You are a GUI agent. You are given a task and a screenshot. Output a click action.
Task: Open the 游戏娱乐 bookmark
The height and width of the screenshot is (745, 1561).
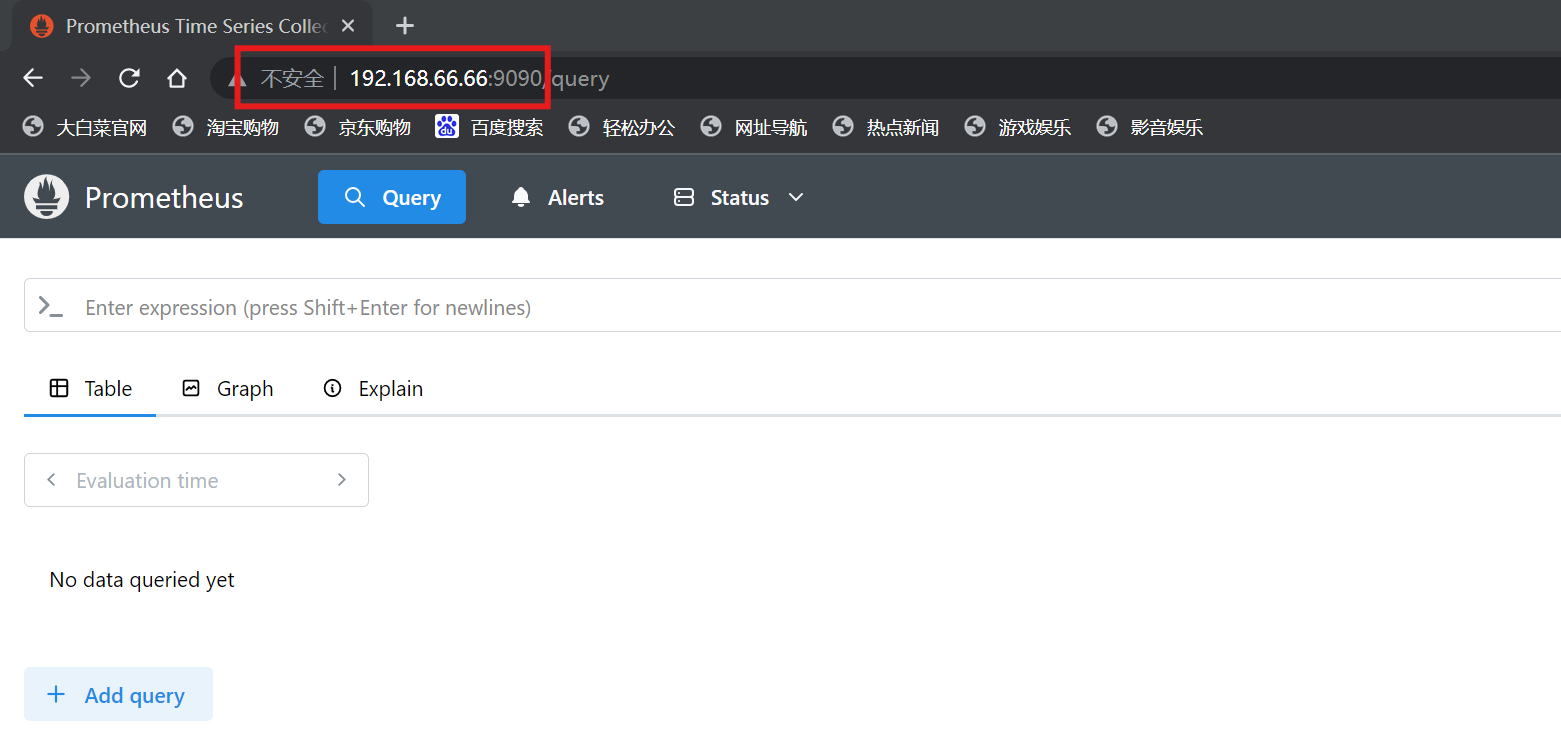point(1018,127)
